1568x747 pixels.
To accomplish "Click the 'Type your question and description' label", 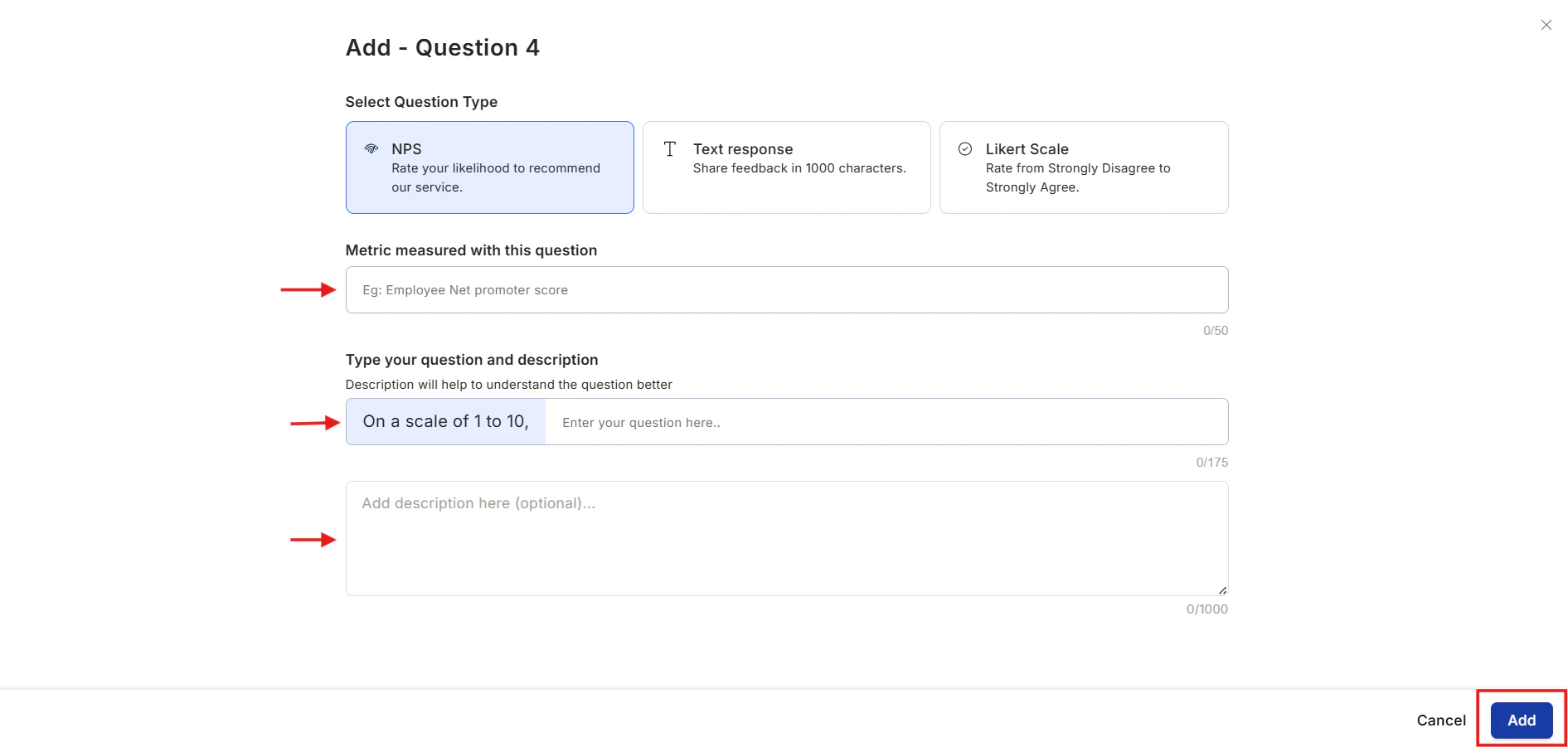I will tap(472, 360).
